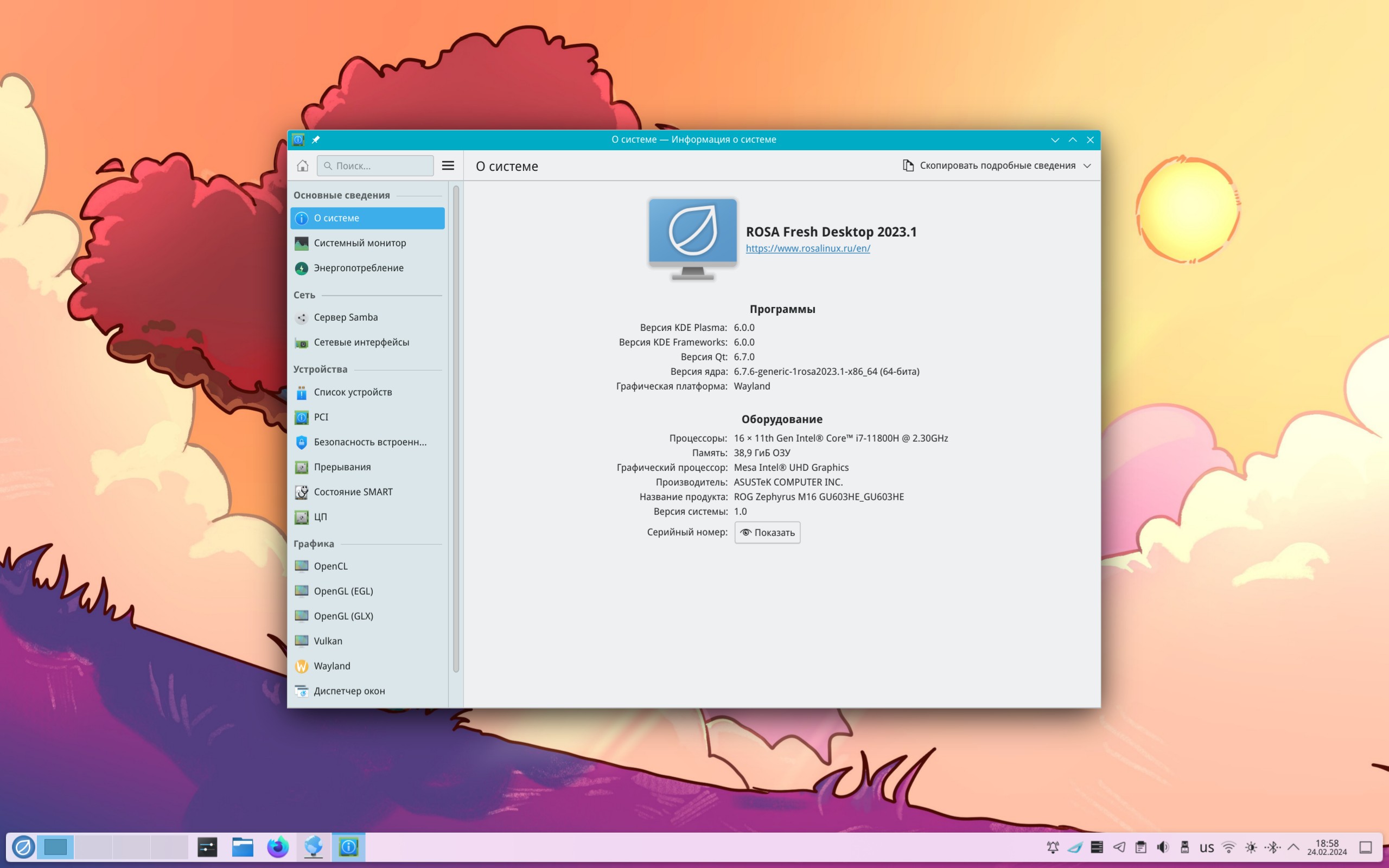This screenshot has width=1389, height=868.
Task: Open the Wayland info page
Action: [332, 666]
